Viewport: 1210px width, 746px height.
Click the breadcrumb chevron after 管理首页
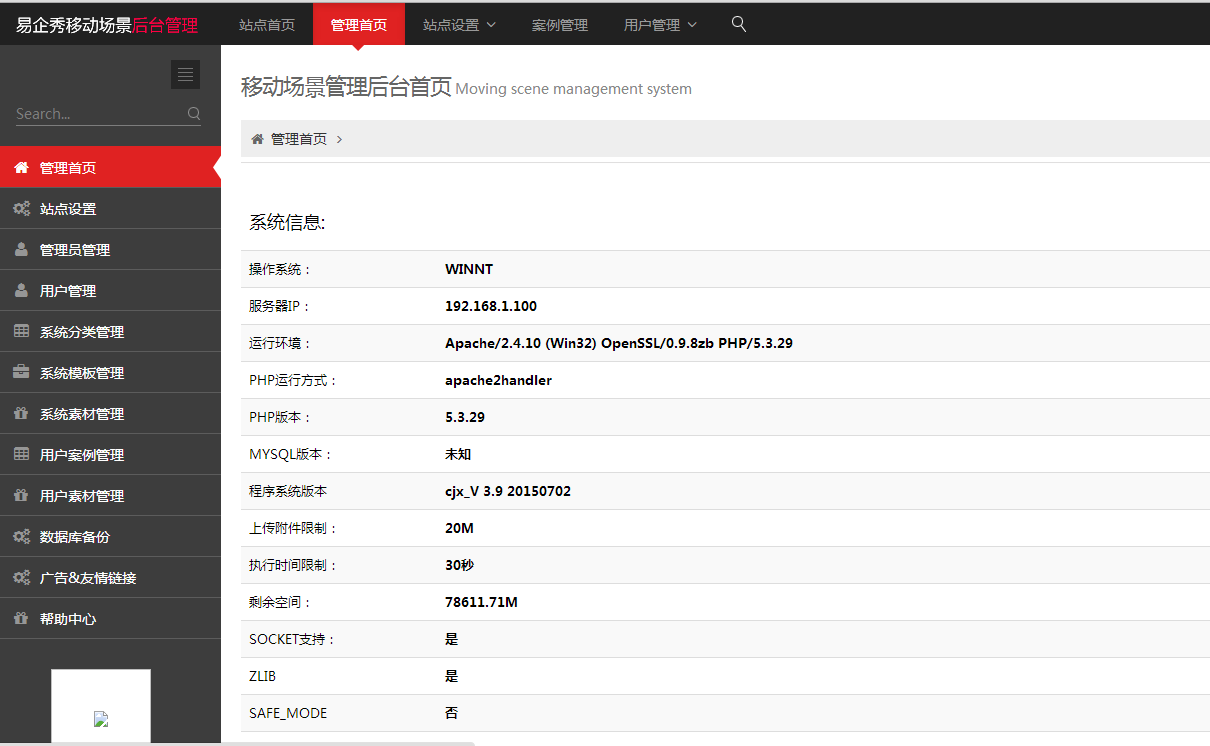(x=340, y=140)
